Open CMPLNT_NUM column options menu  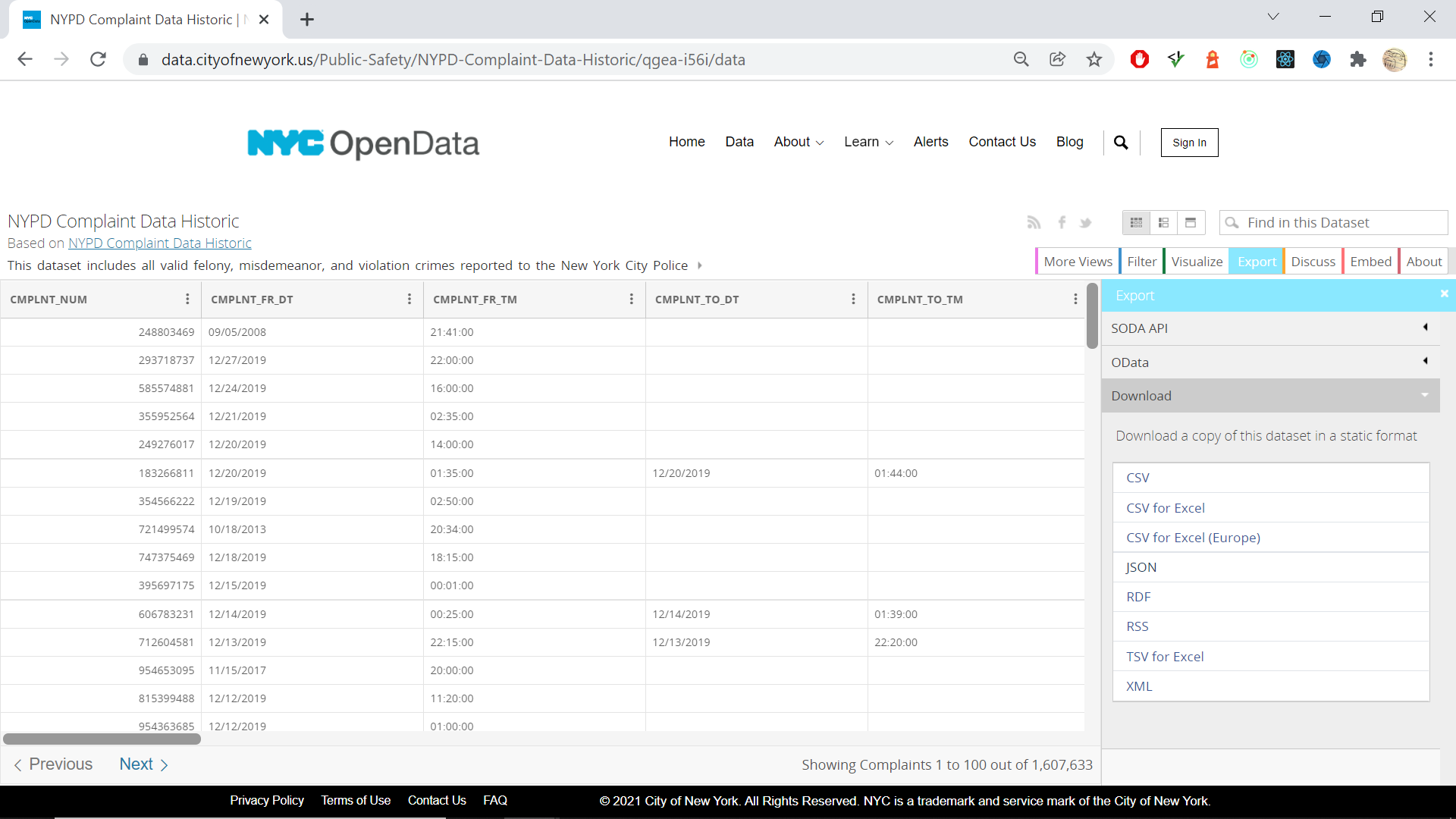tap(187, 299)
